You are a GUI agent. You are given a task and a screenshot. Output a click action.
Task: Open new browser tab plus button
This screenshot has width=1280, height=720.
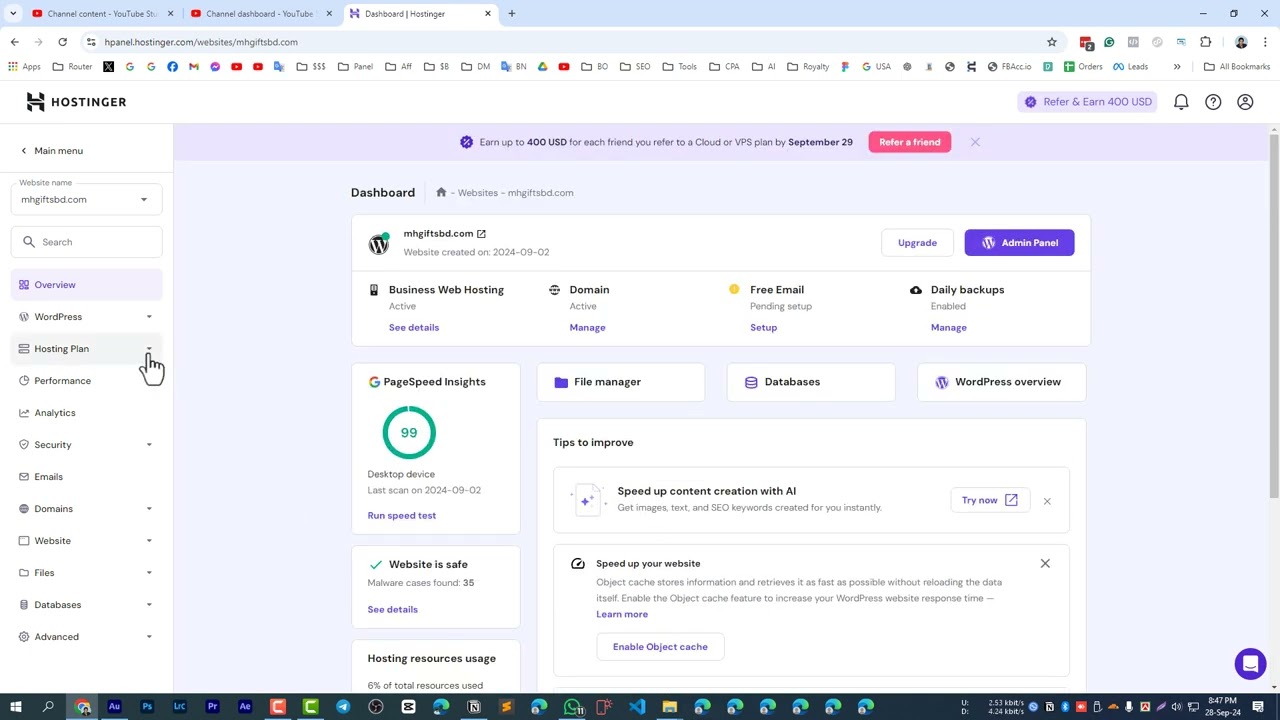[x=511, y=14]
